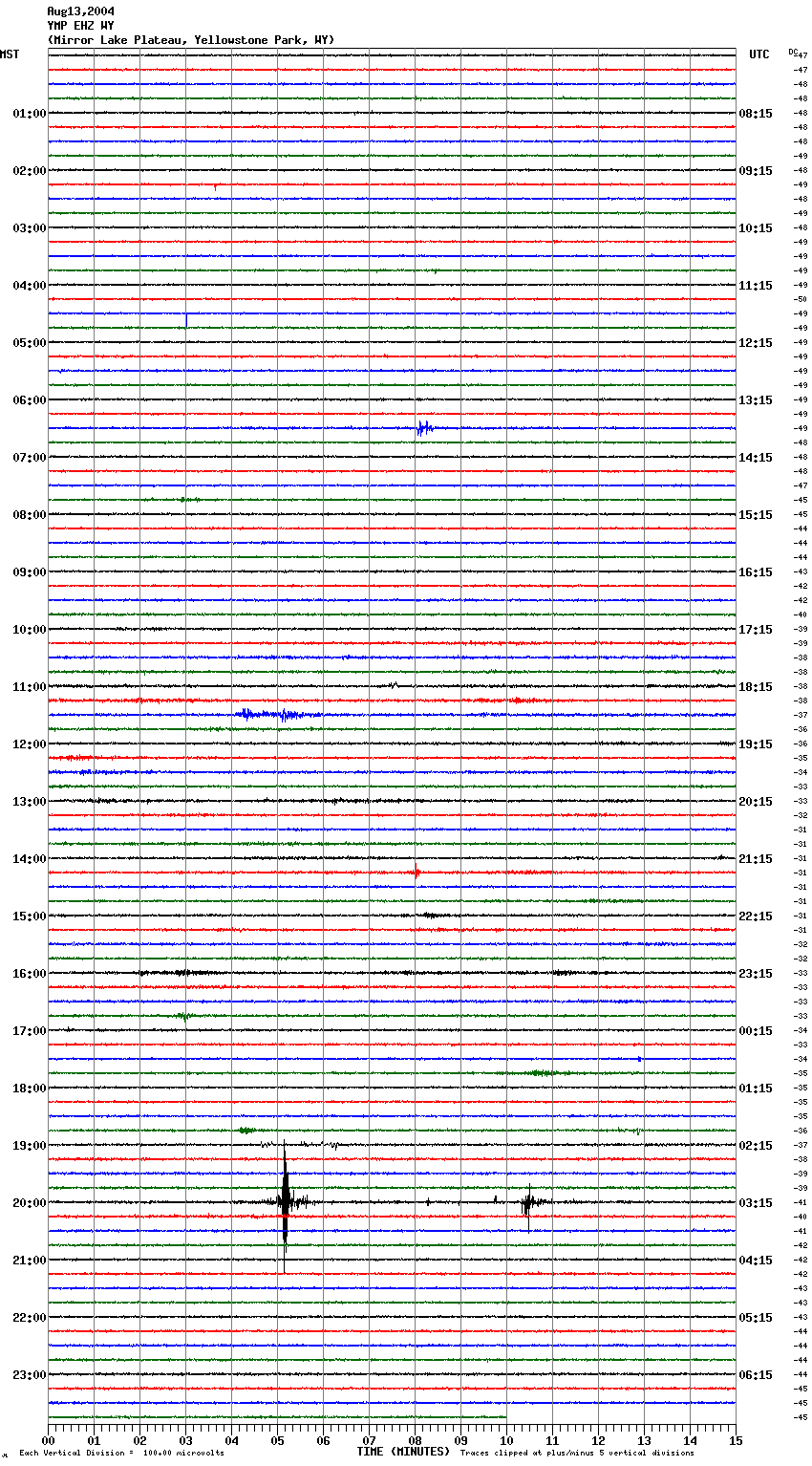Select the 08:00 MST time label
The width and height of the screenshot is (812, 1466).
point(30,515)
